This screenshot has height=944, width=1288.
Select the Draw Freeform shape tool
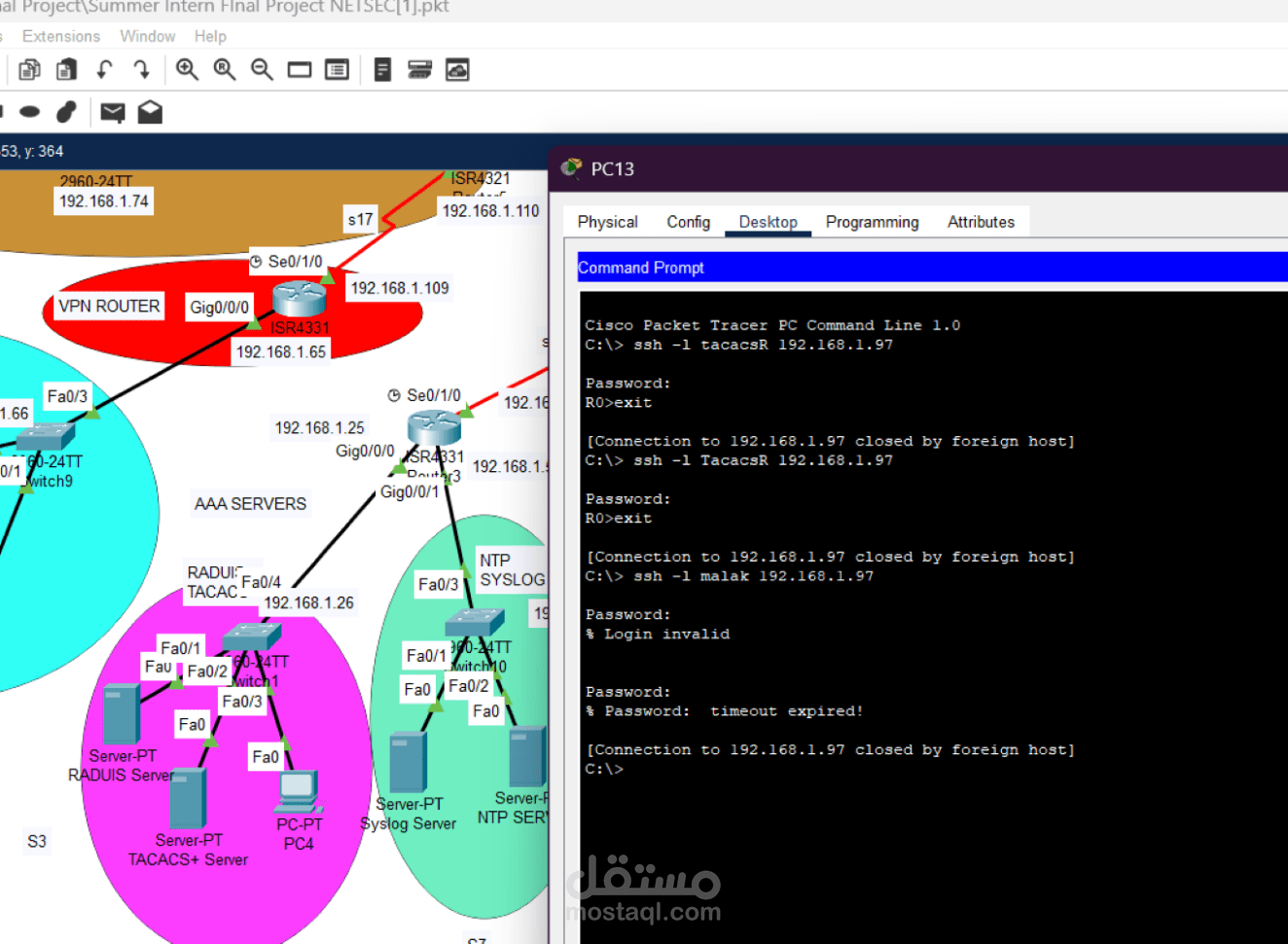pyautogui.click(x=66, y=112)
